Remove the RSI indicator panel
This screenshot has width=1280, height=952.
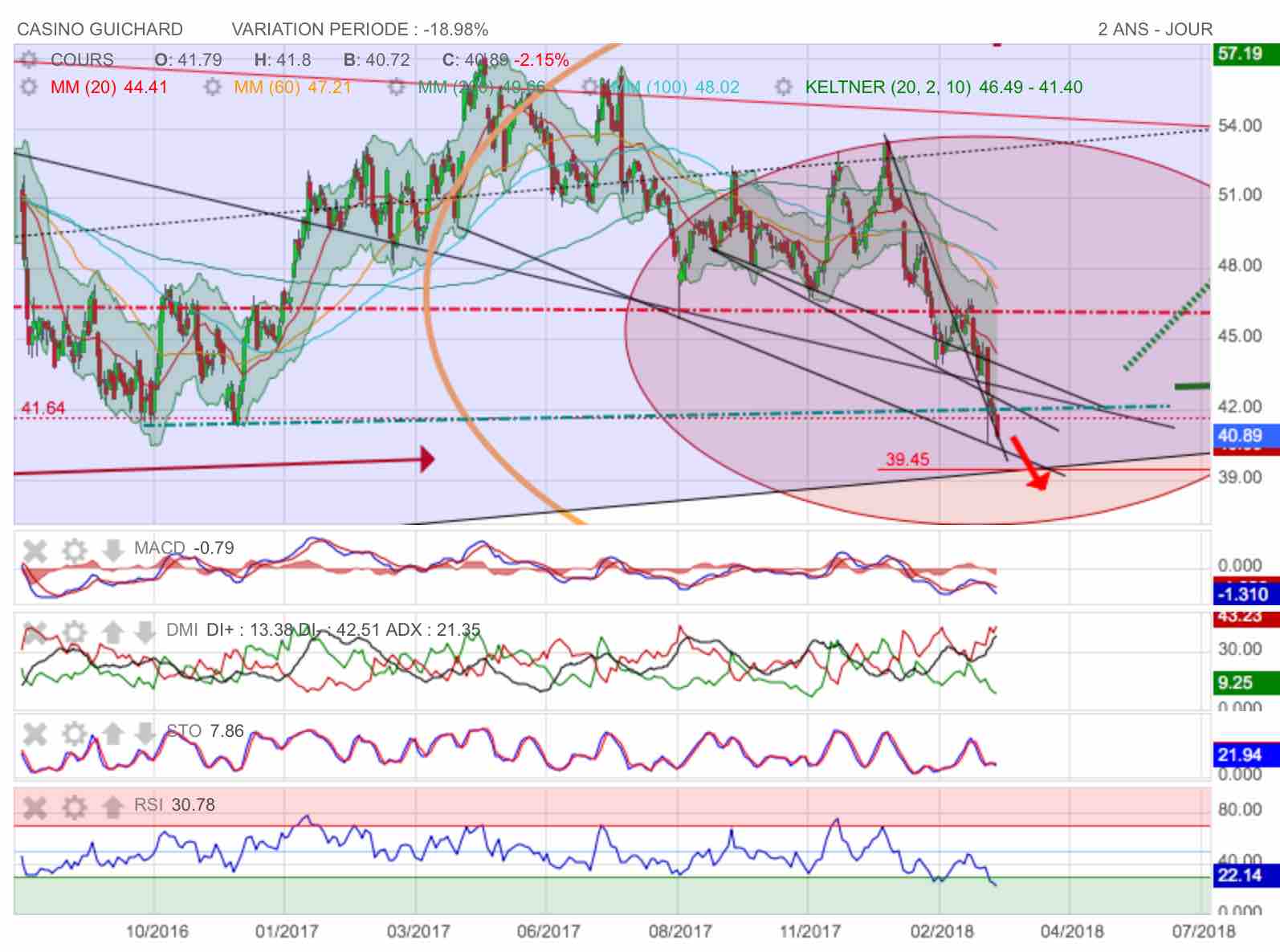[x=35, y=807]
